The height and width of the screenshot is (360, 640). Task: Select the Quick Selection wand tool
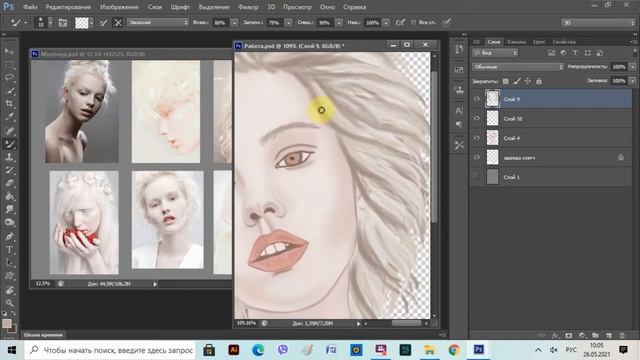click(x=9, y=91)
